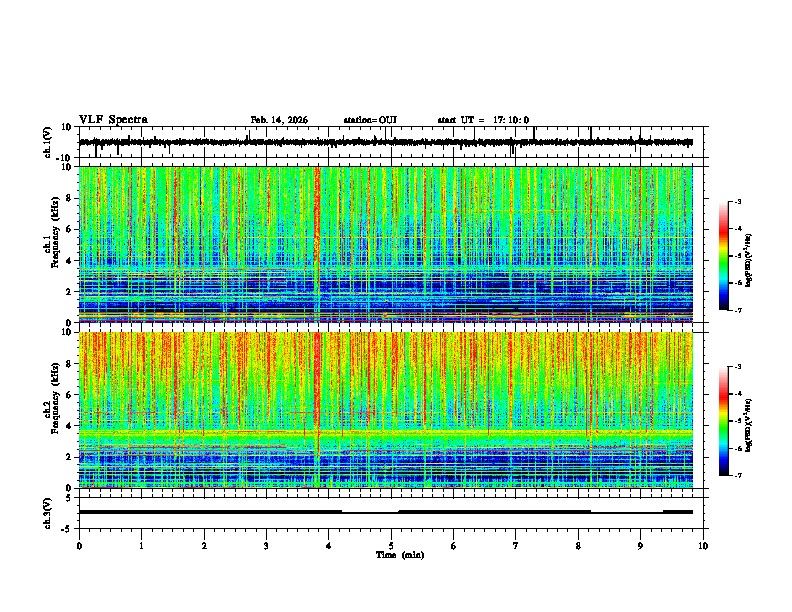Click the "4" kHz tick on ch.1 spectrogram

click(x=69, y=261)
